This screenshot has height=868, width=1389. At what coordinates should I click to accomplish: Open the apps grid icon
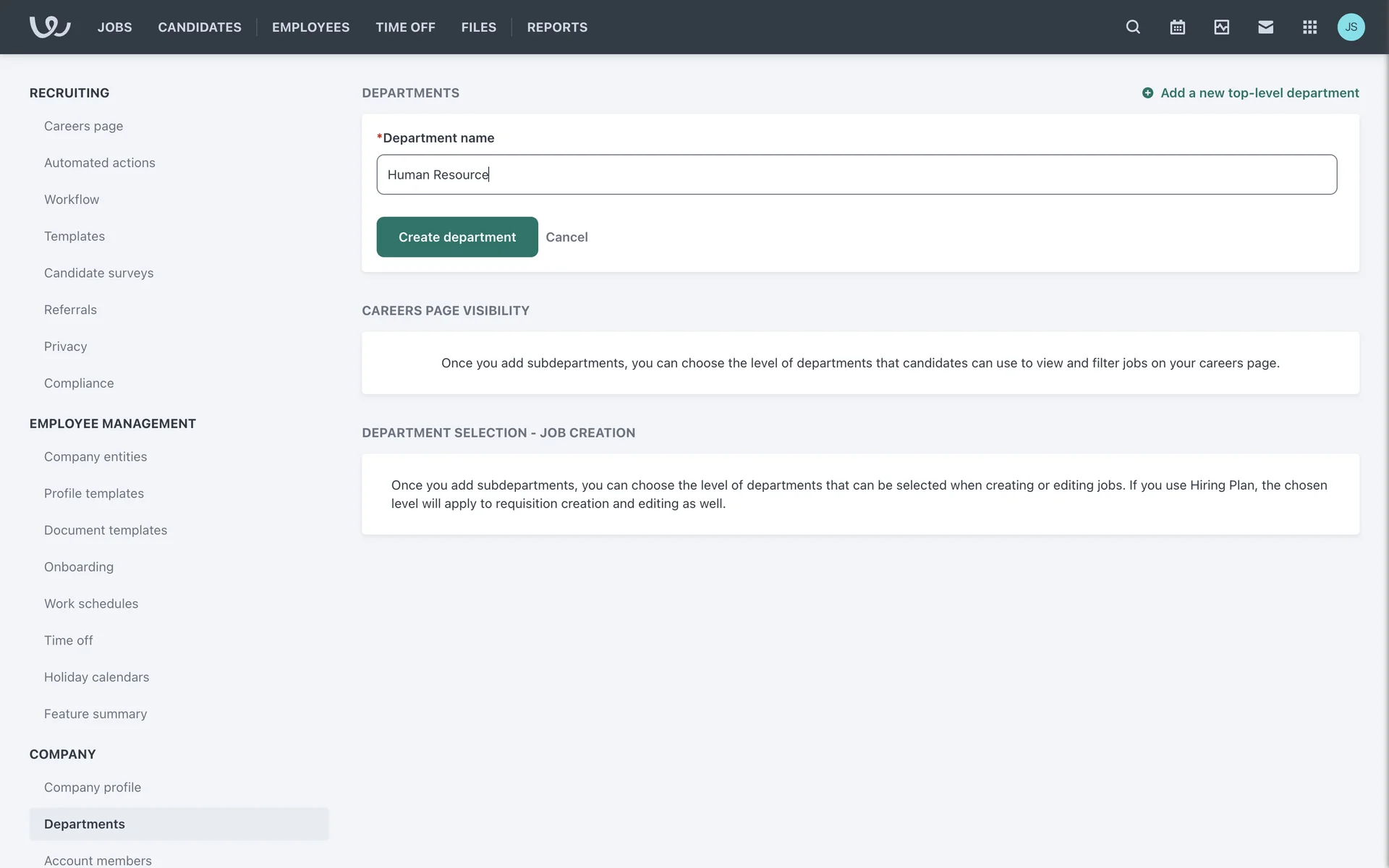click(x=1309, y=27)
